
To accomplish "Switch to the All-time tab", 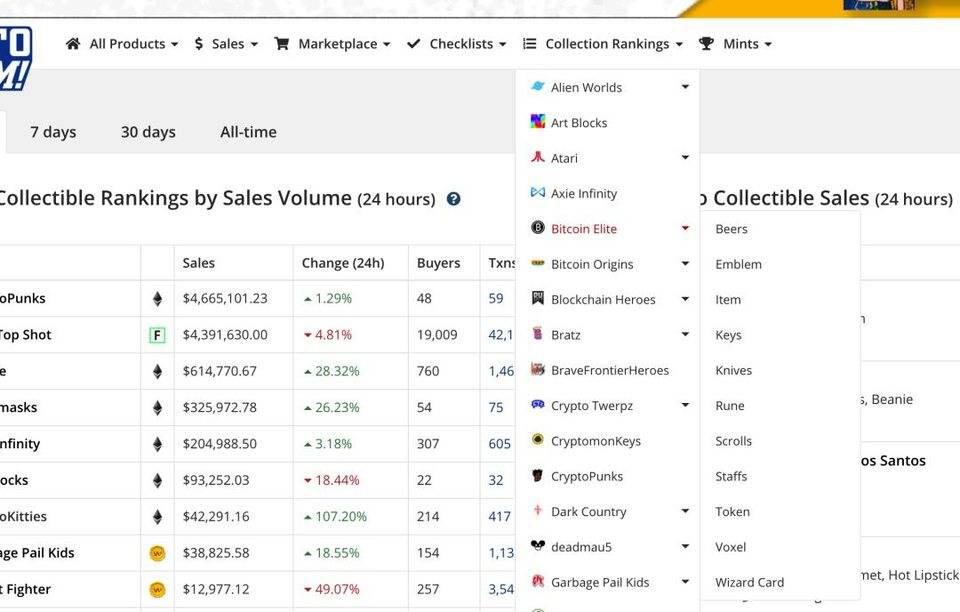I will (x=249, y=132).
